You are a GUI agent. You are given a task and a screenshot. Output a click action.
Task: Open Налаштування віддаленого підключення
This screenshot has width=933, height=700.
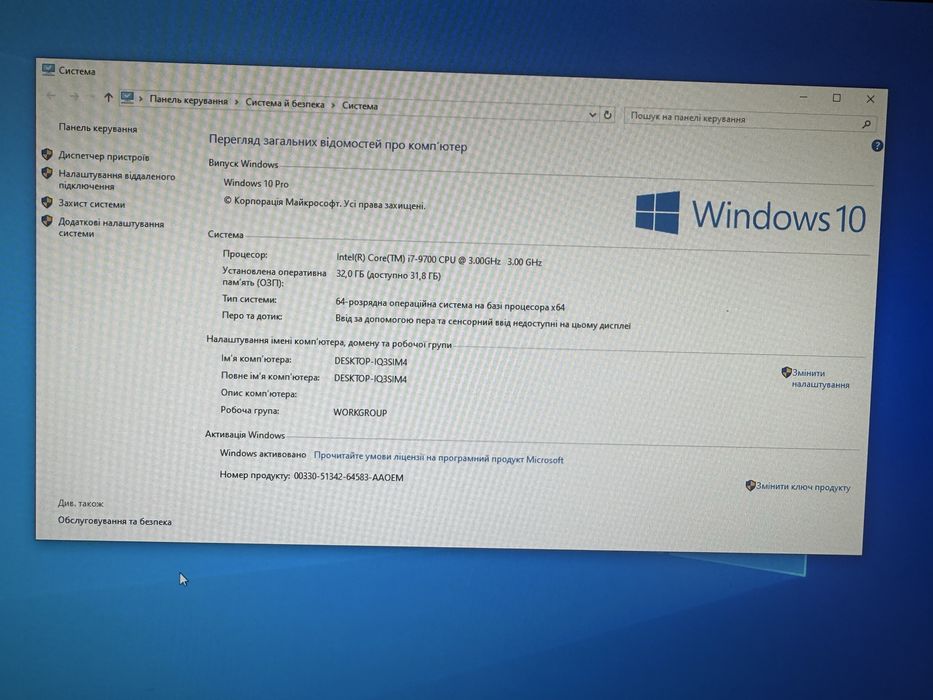coord(117,180)
